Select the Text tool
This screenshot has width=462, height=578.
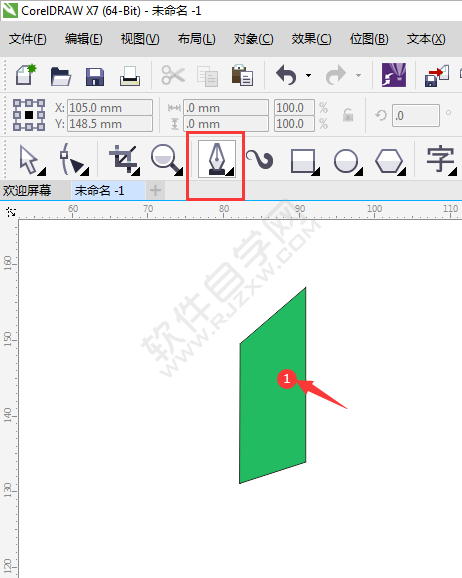click(x=441, y=160)
